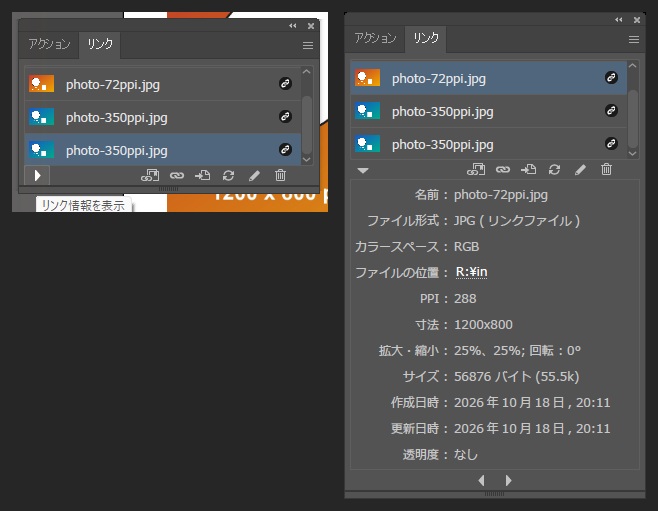This screenshot has width=658, height=511.
Task: Select リンク tab in right panel
Action: [x=426, y=38]
